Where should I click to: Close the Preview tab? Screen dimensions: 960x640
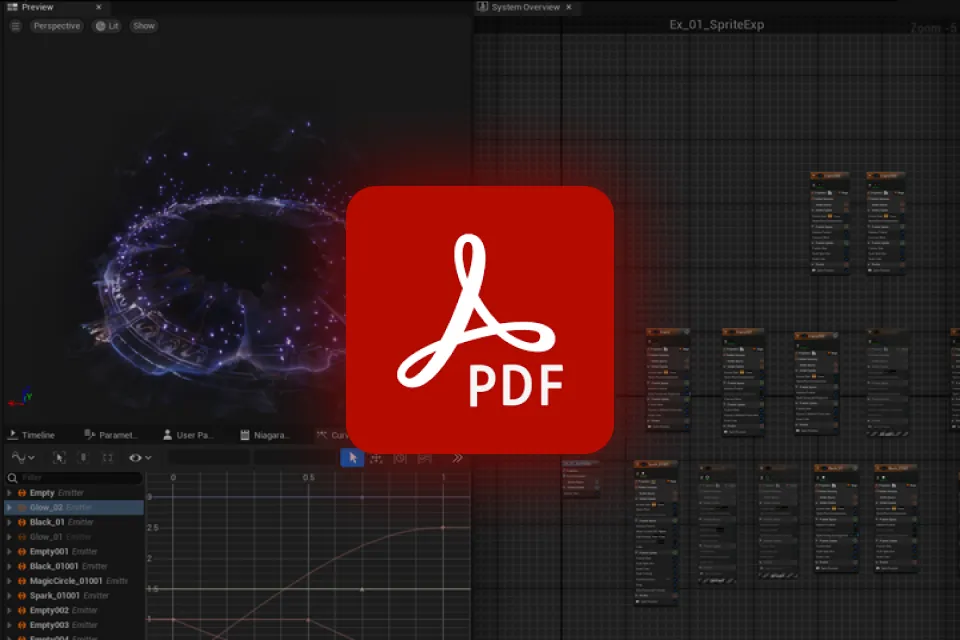99,7
